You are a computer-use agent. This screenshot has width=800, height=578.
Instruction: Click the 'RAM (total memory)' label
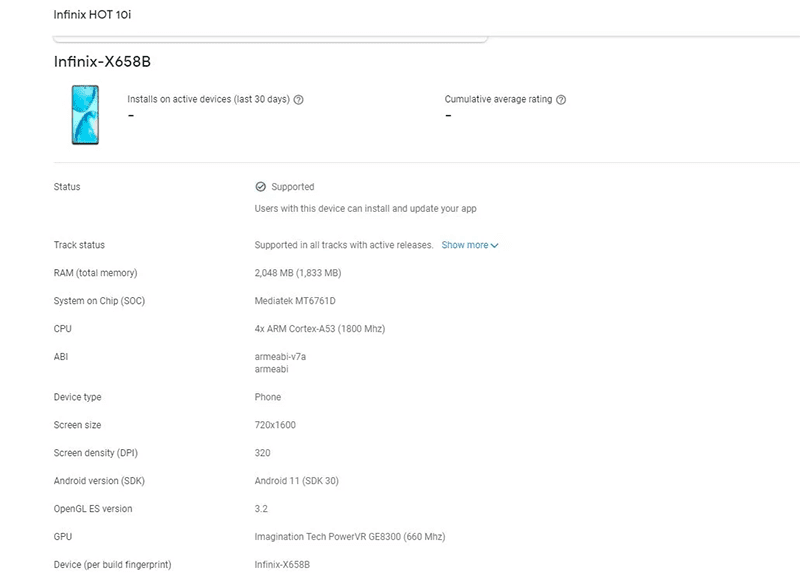95,273
